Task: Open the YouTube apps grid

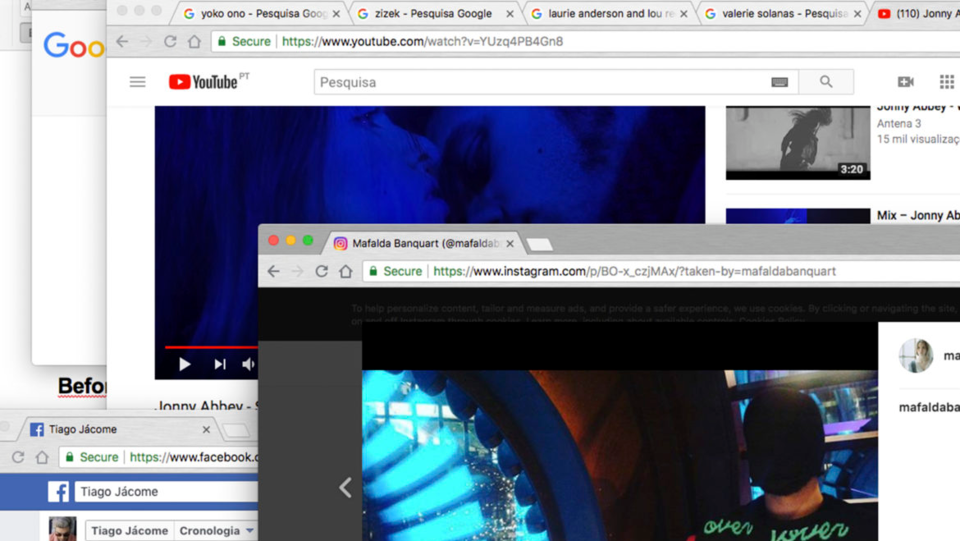Action: click(x=946, y=82)
